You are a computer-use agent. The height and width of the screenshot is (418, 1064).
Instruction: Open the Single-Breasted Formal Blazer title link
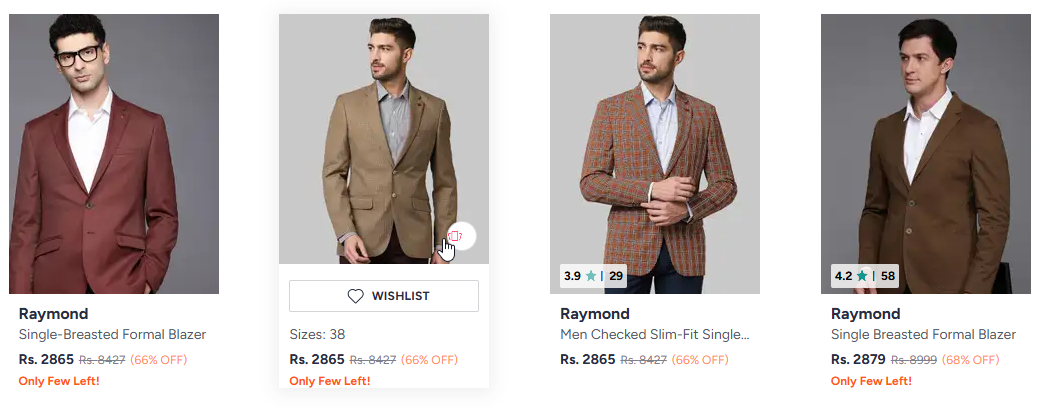click(112, 335)
